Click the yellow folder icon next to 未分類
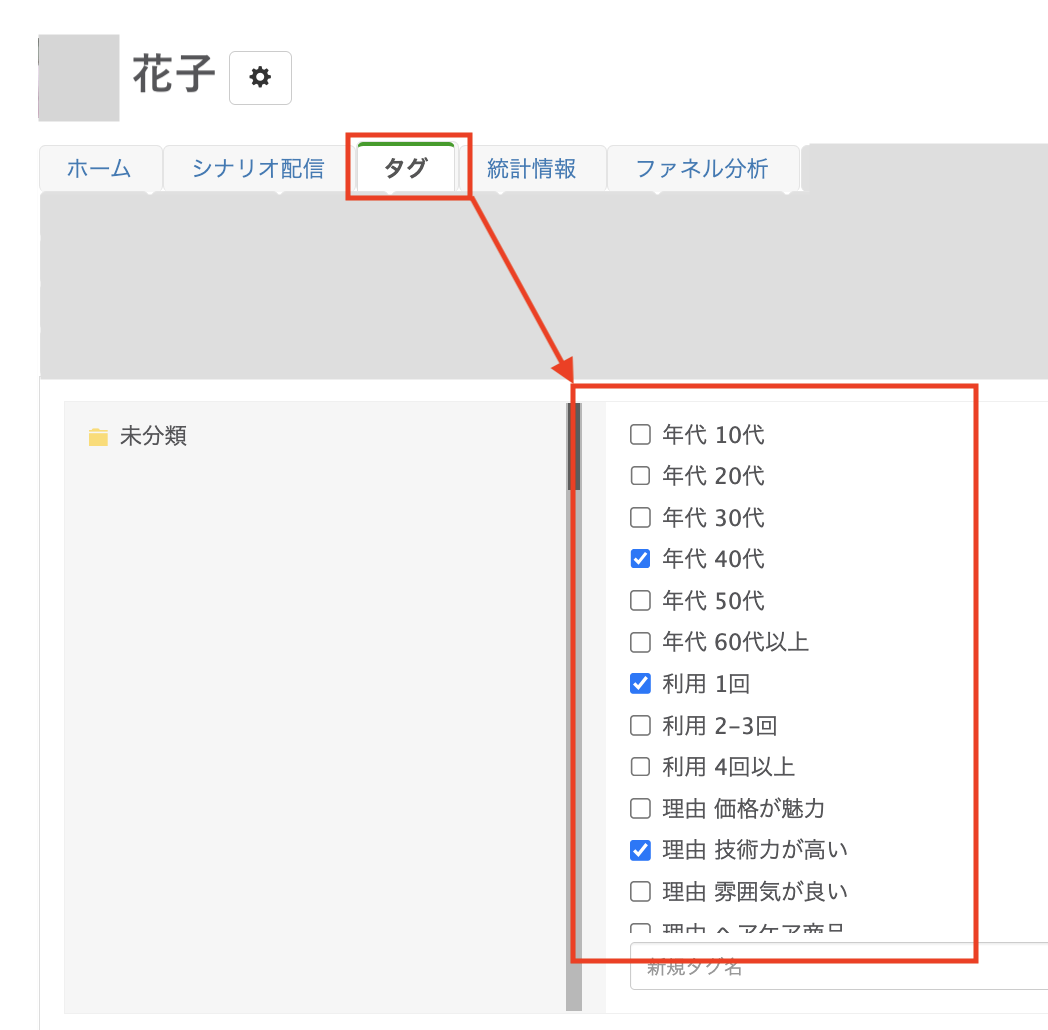Image resolution: width=1048 pixels, height=1030 pixels. (98, 437)
